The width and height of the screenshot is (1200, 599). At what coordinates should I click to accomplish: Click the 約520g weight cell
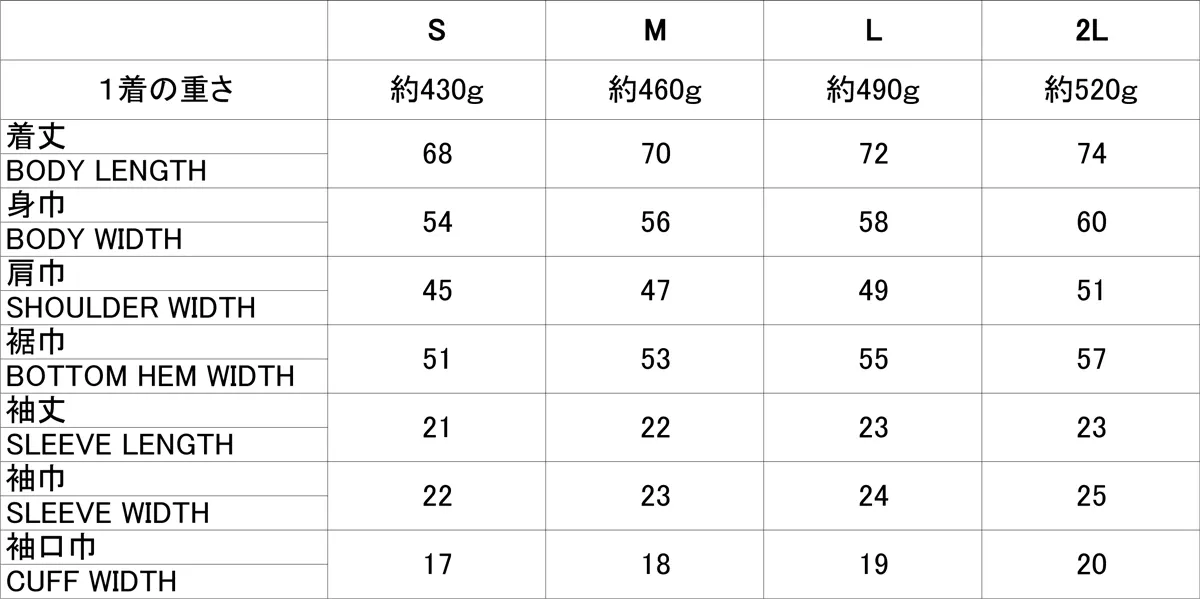click(x=1091, y=92)
